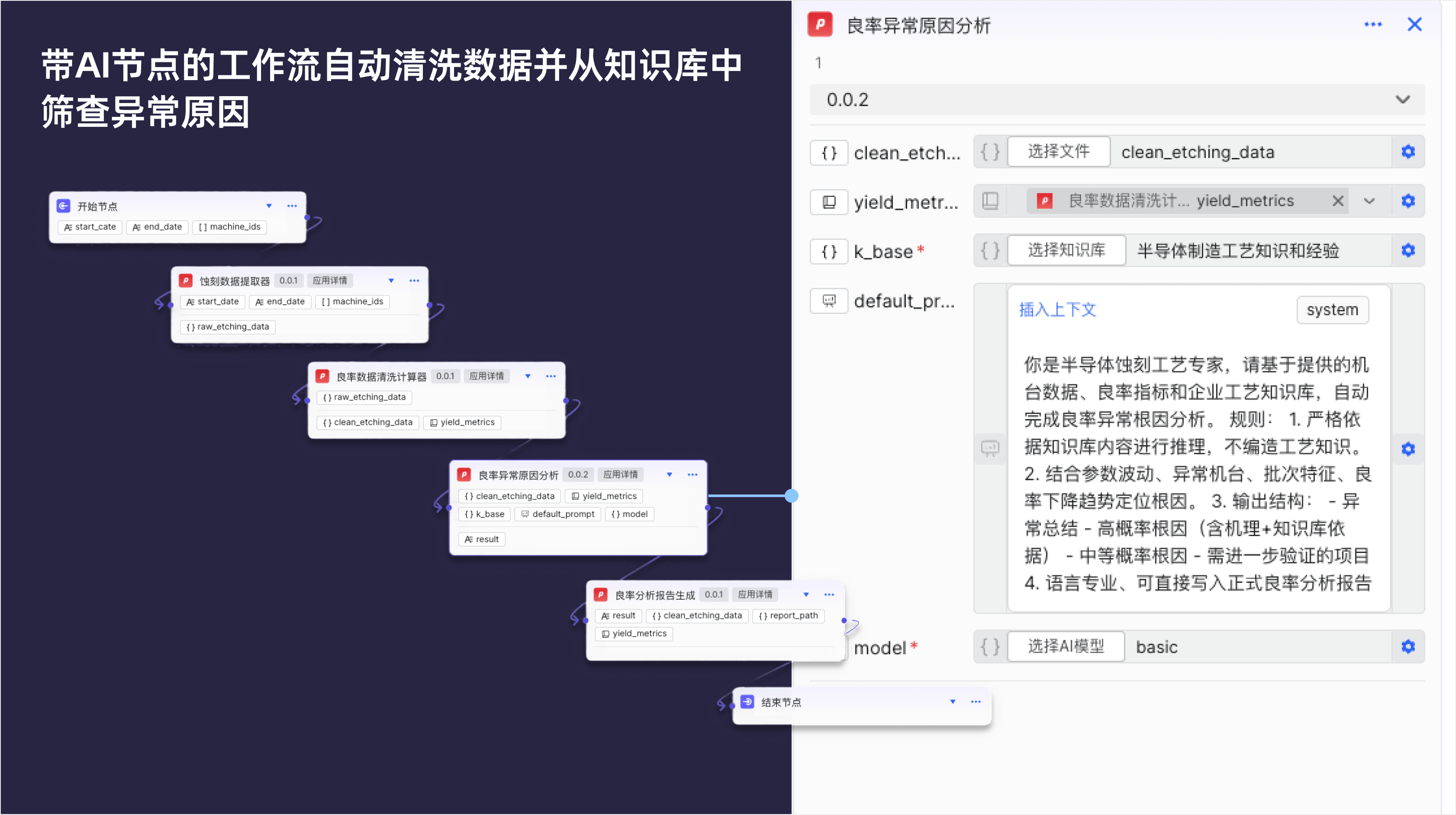Screen dimensions: 1456x815
Task: Click gear icon beside the prompt text area
Action: 1408,449
